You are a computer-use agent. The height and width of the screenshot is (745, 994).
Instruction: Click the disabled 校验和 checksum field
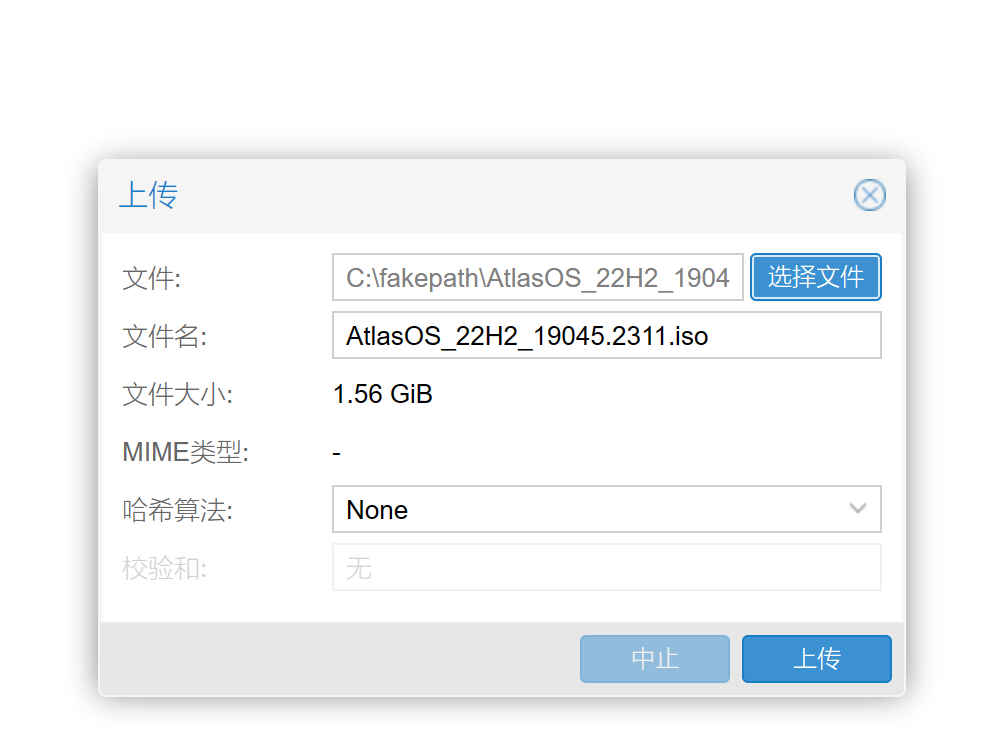[607, 567]
